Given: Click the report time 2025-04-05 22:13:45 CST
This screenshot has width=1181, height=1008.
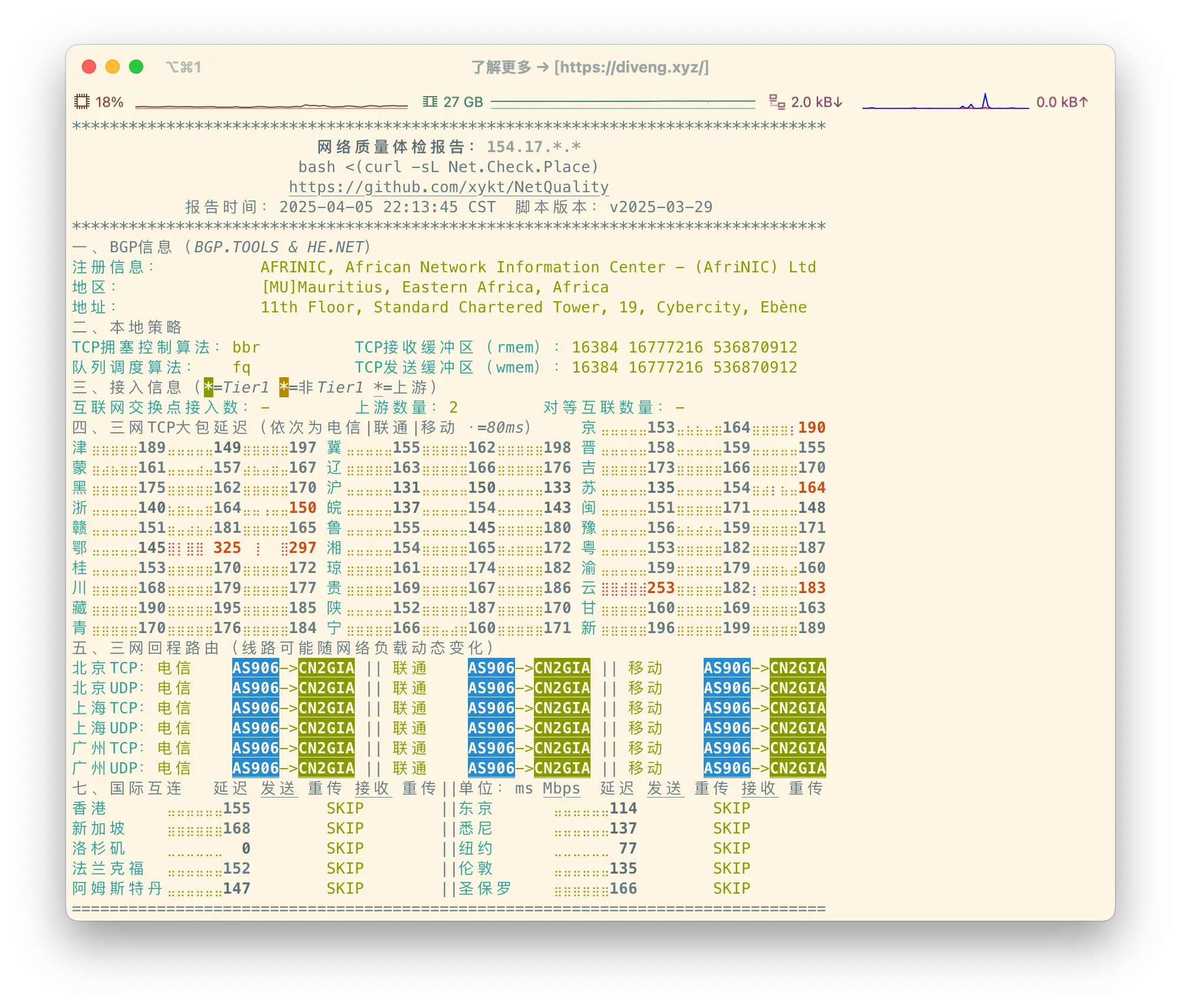Looking at the screenshot, I should click(x=388, y=207).
